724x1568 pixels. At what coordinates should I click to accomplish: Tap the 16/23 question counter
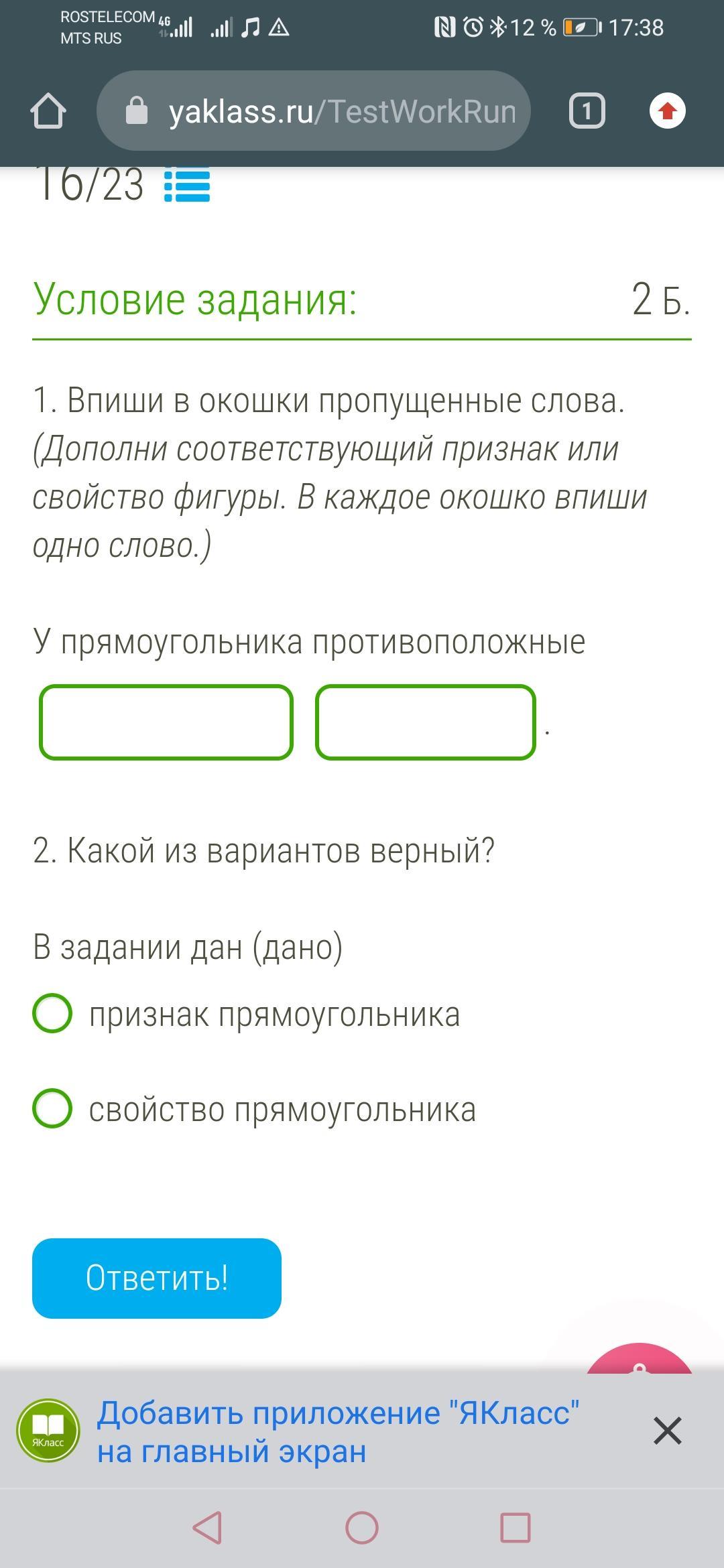88,184
